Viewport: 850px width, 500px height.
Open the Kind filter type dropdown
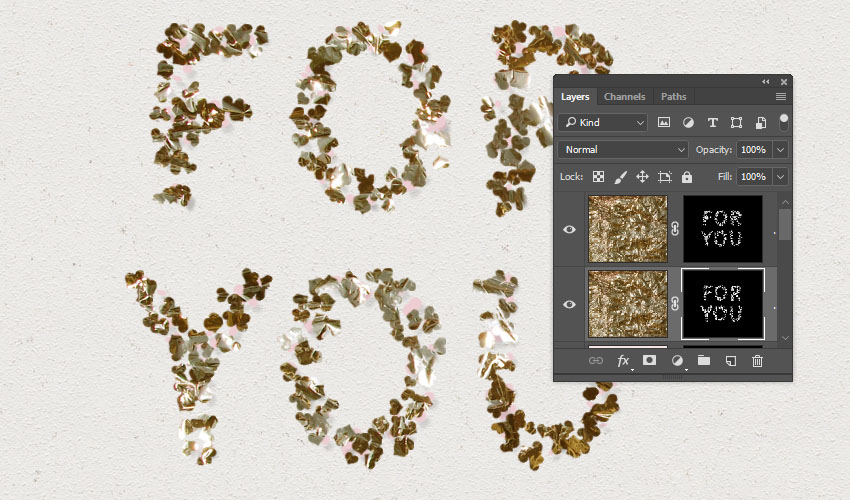coord(603,123)
